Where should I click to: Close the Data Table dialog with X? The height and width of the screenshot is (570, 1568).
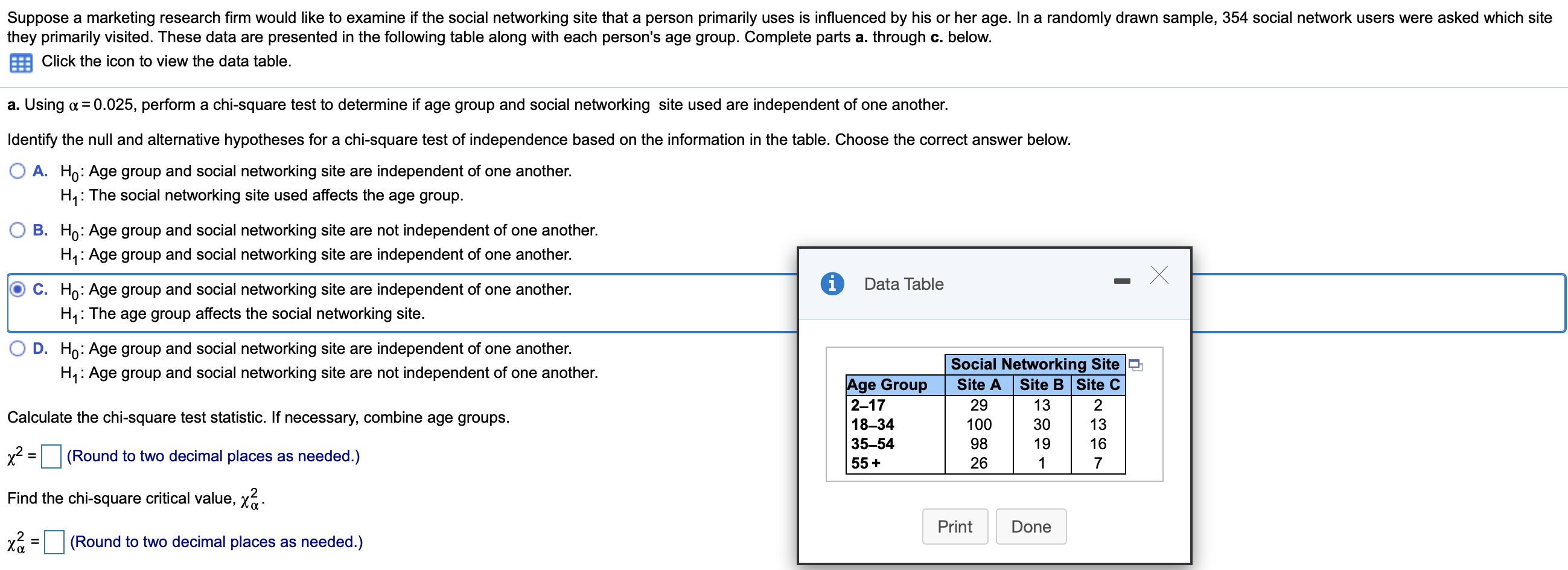pyautogui.click(x=1159, y=275)
